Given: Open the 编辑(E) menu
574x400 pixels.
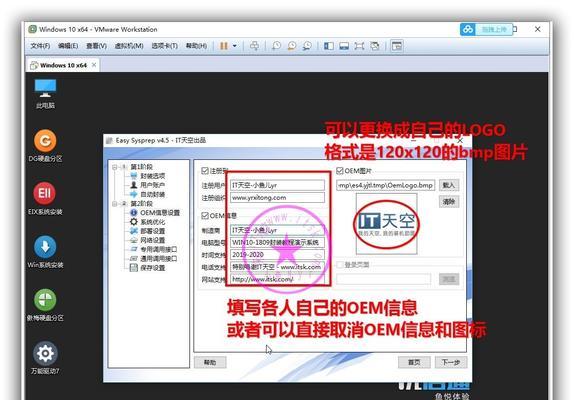Looking at the screenshot, I should tap(68, 46).
